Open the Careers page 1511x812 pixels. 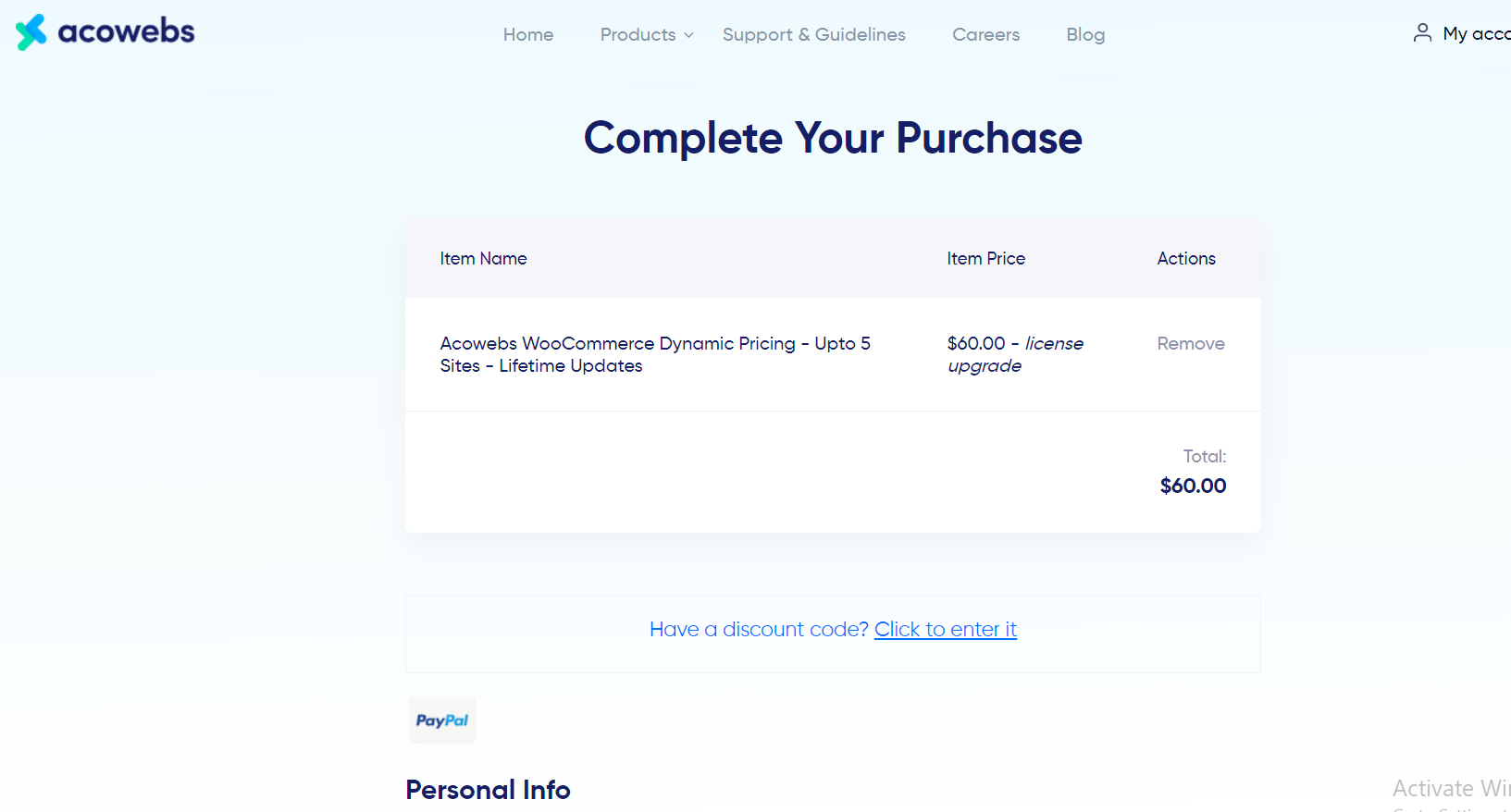point(986,34)
